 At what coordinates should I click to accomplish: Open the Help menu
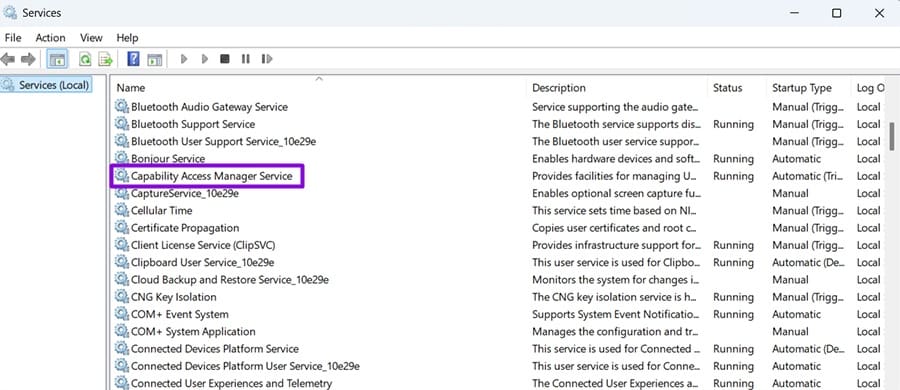coord(127,38)
